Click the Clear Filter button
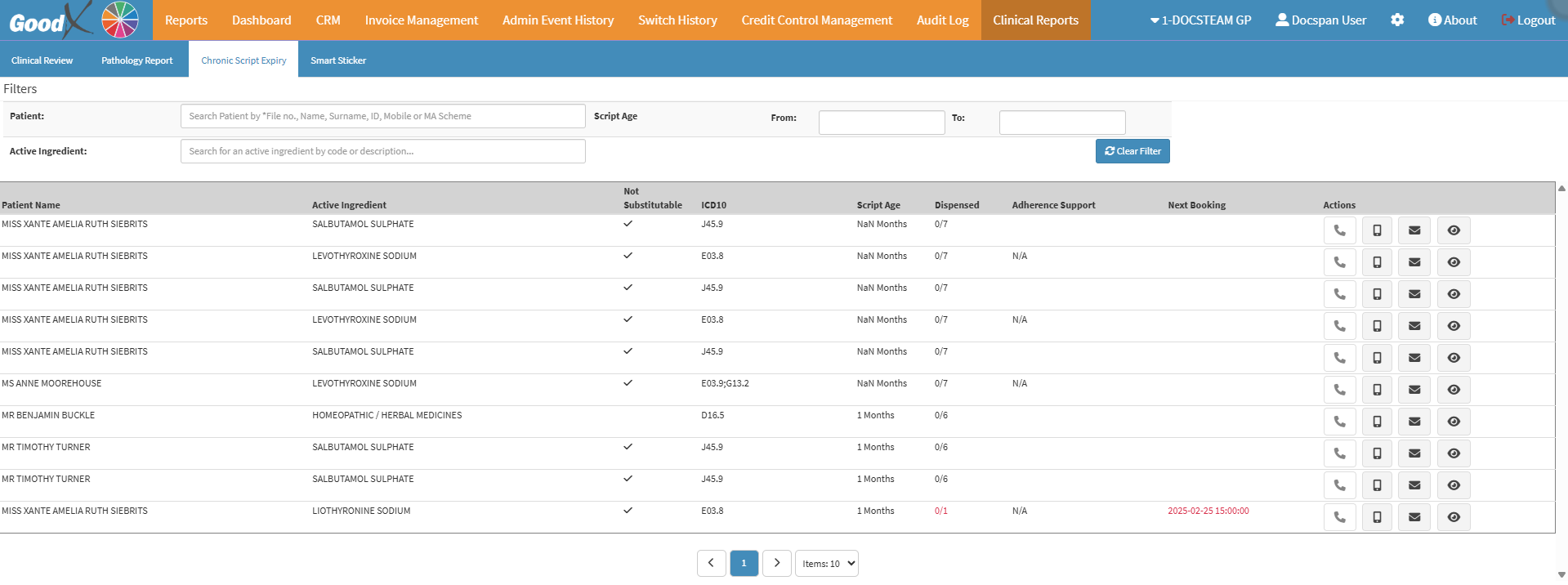 coord(1132,151)
